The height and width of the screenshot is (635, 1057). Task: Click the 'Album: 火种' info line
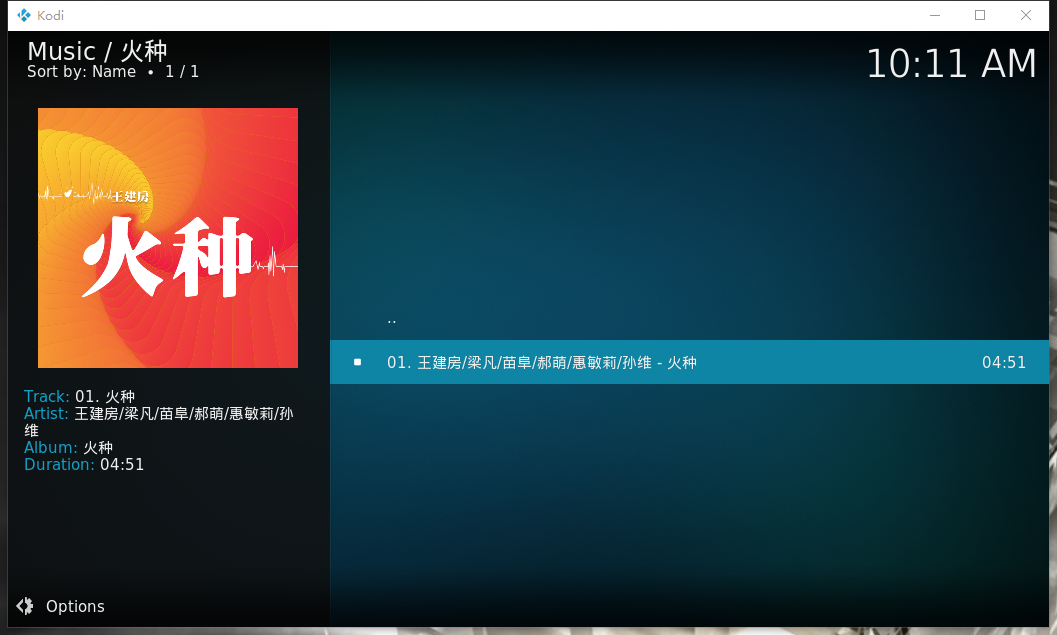[x=68, y=448]
